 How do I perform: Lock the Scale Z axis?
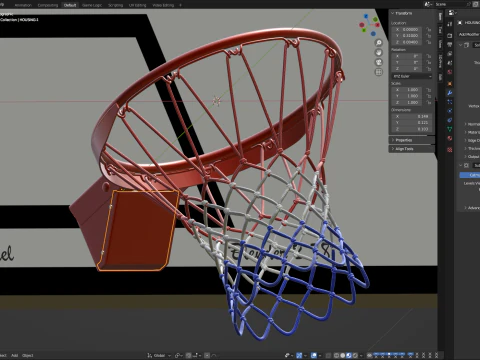[x=429, y=102]
